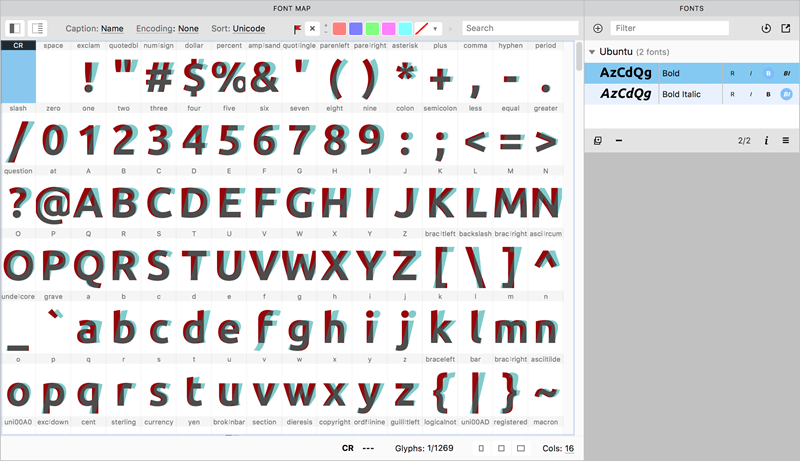
Task: Select the asterisk glyph cell
Action: [x=405, y=72]
